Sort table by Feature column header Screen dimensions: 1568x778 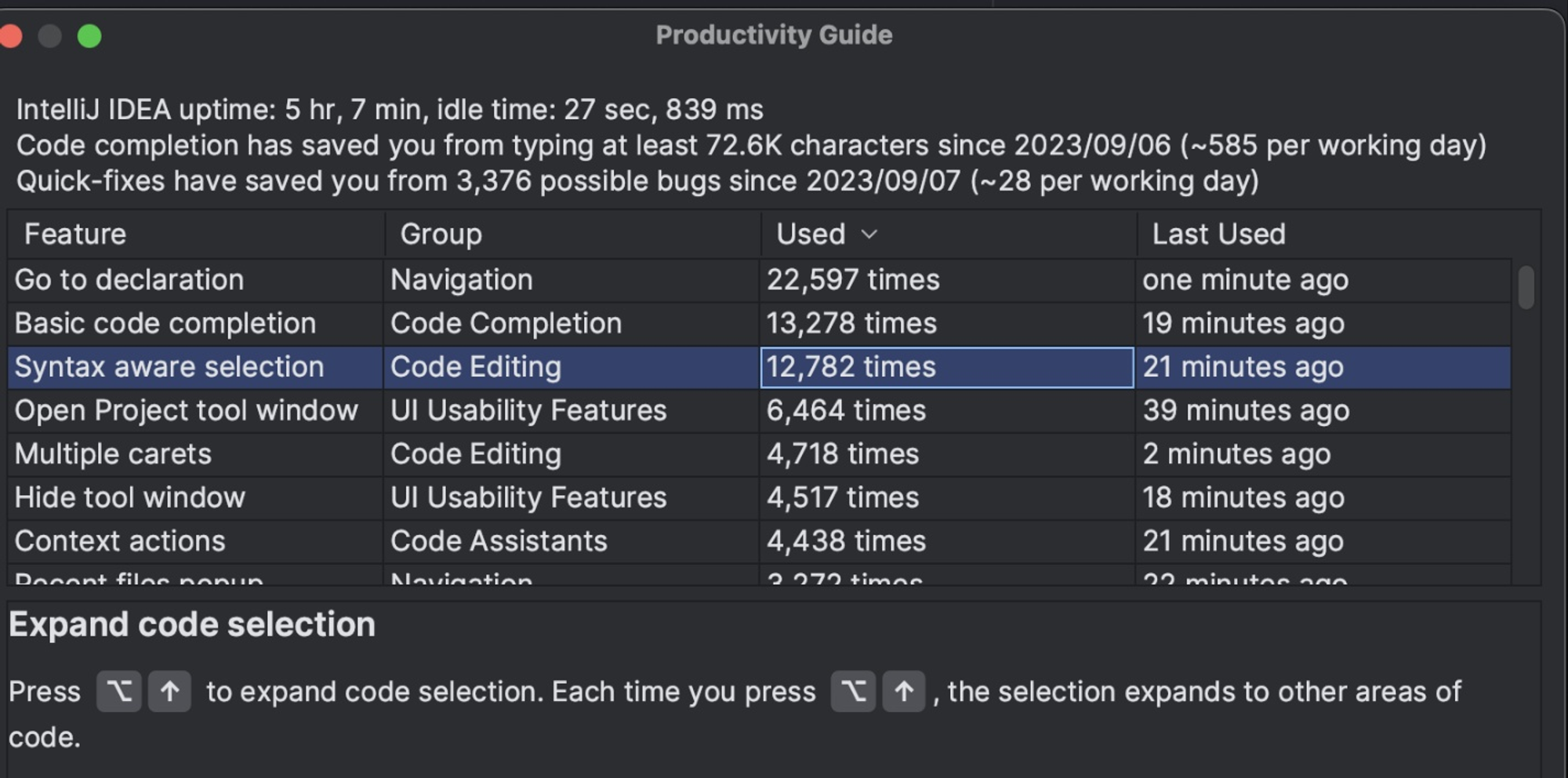click(x=75, y=234)
